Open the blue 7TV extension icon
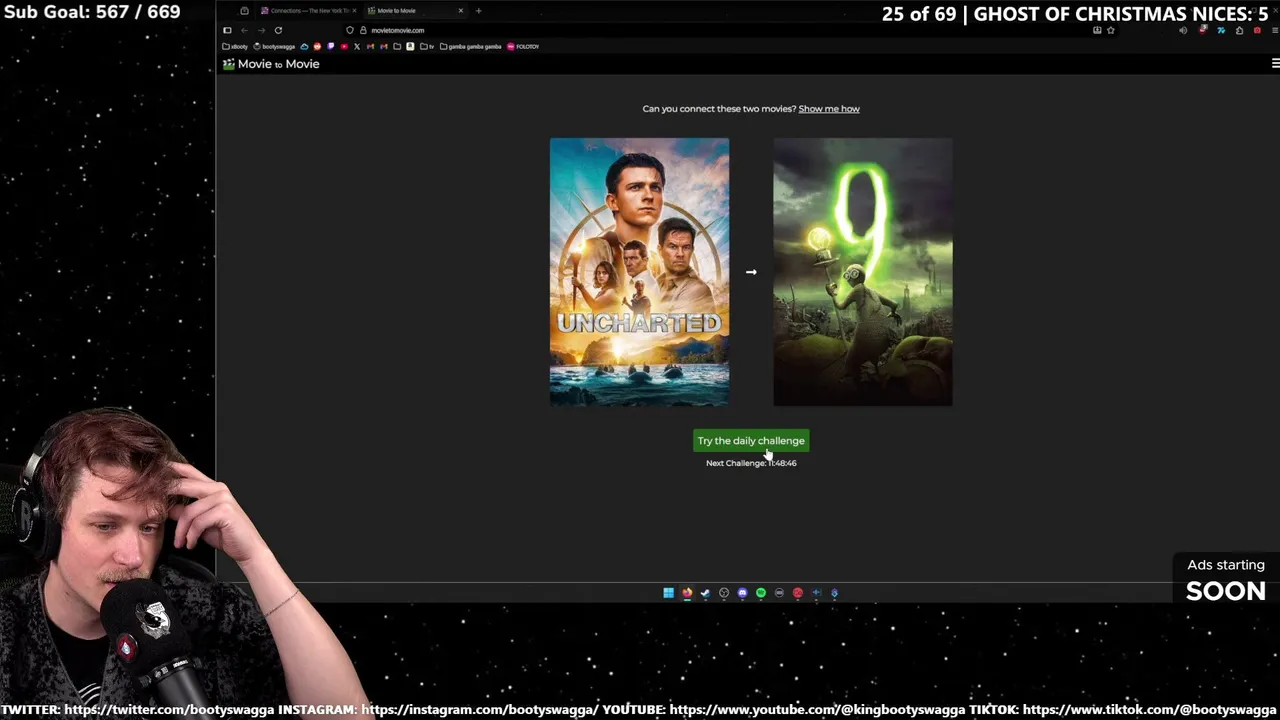 1221,30
